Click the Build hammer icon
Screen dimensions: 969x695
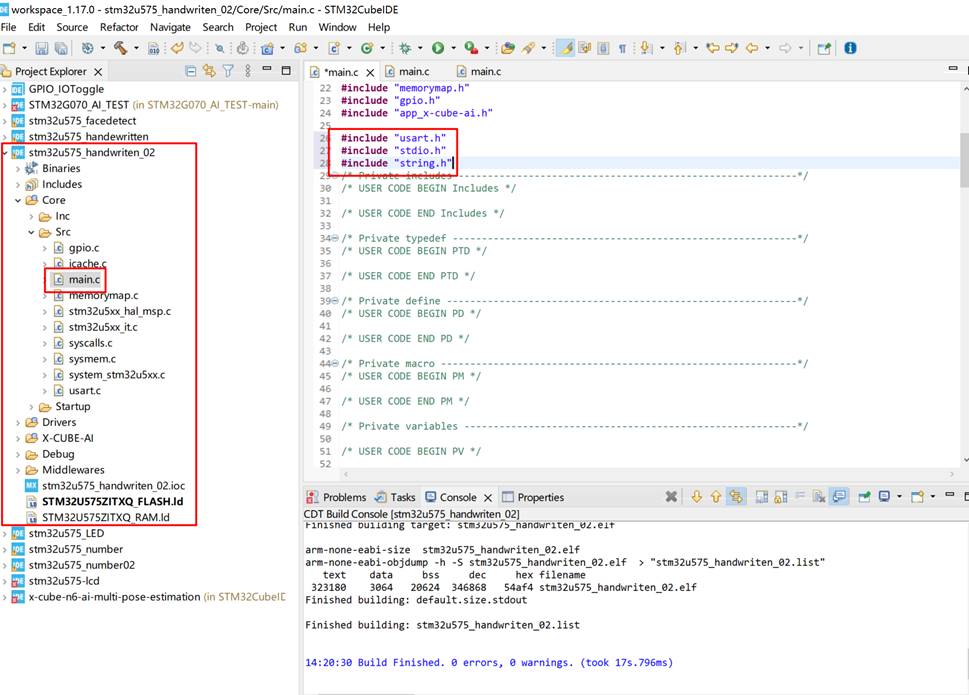coord(121,48)
